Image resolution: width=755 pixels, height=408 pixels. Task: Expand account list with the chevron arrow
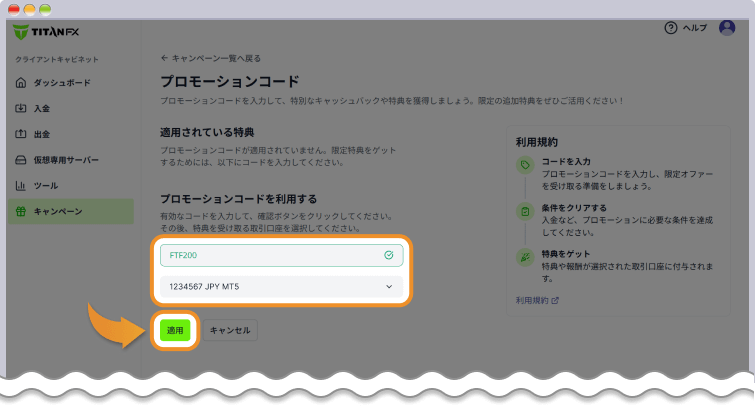[389, 287]
